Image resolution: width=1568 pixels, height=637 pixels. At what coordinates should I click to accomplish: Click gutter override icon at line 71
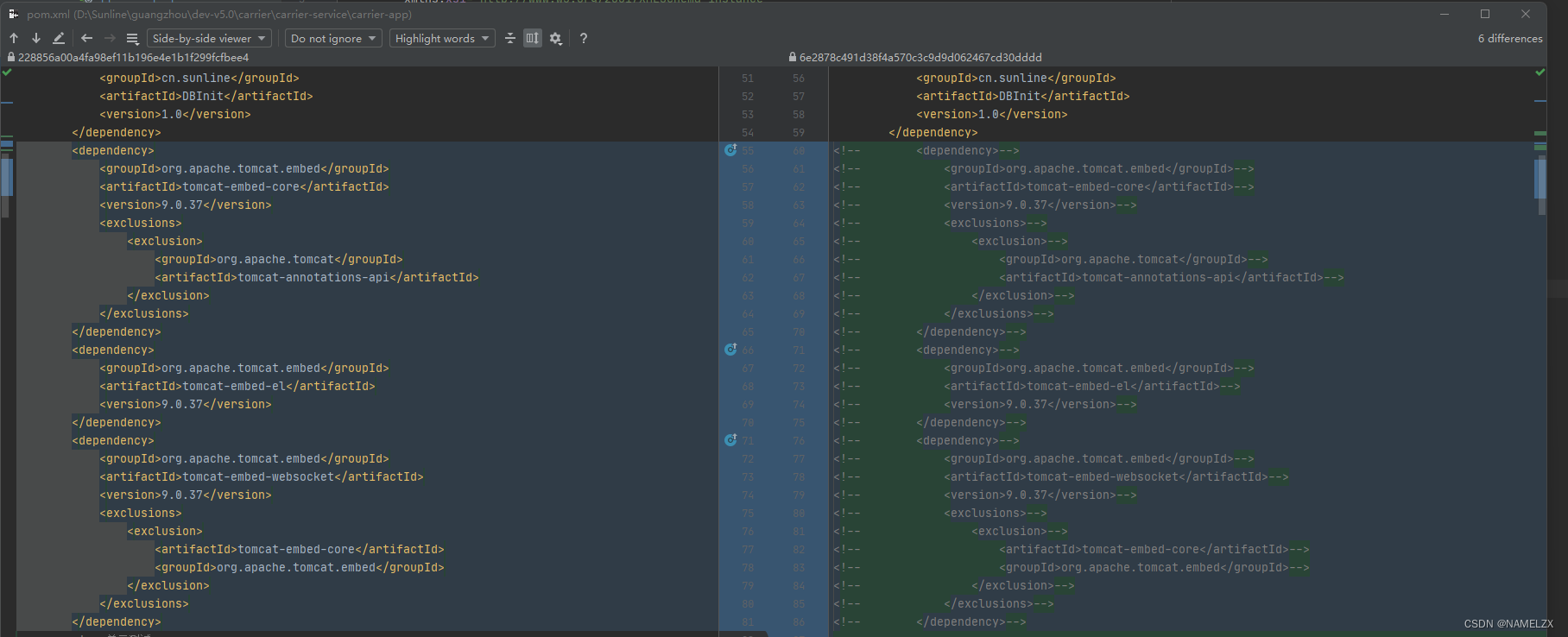pos(730,440)
